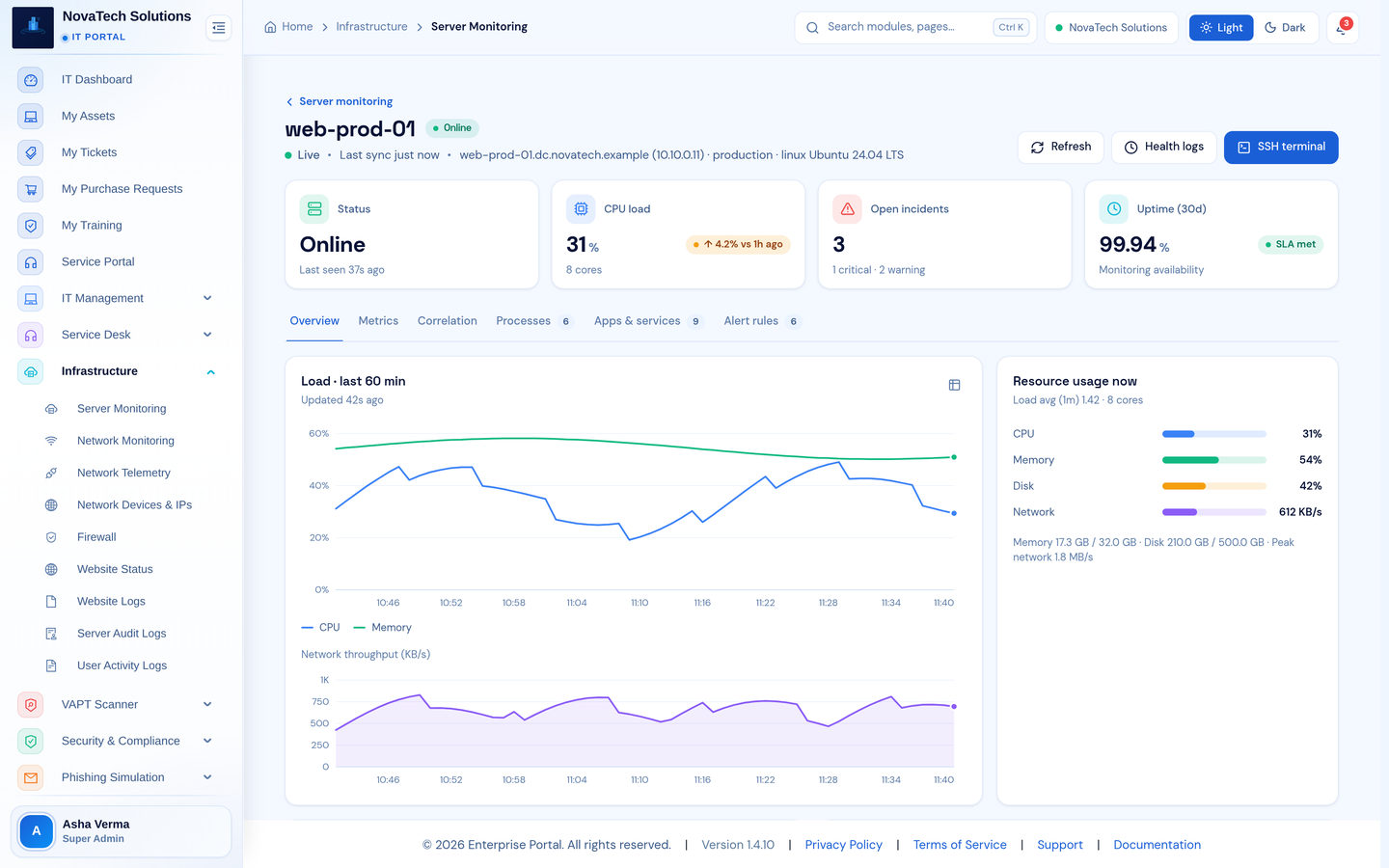
Task: Open Health logs
Action: pos(1164,148)
